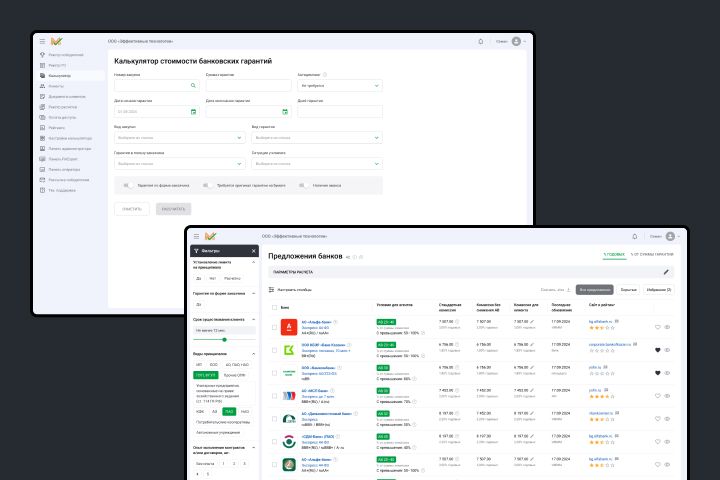720x480 pixels.
Task: Click notification bell in calculator window
Action: pyautogui.click(x=481, y=41)
